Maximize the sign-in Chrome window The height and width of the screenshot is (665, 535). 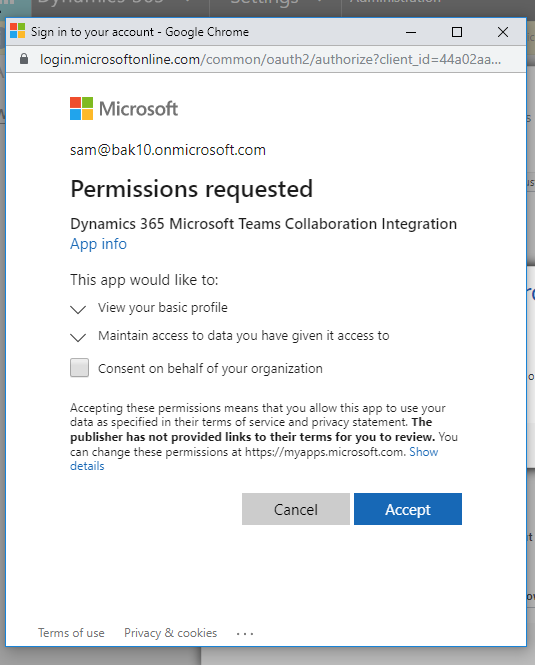tap(457, 32)
